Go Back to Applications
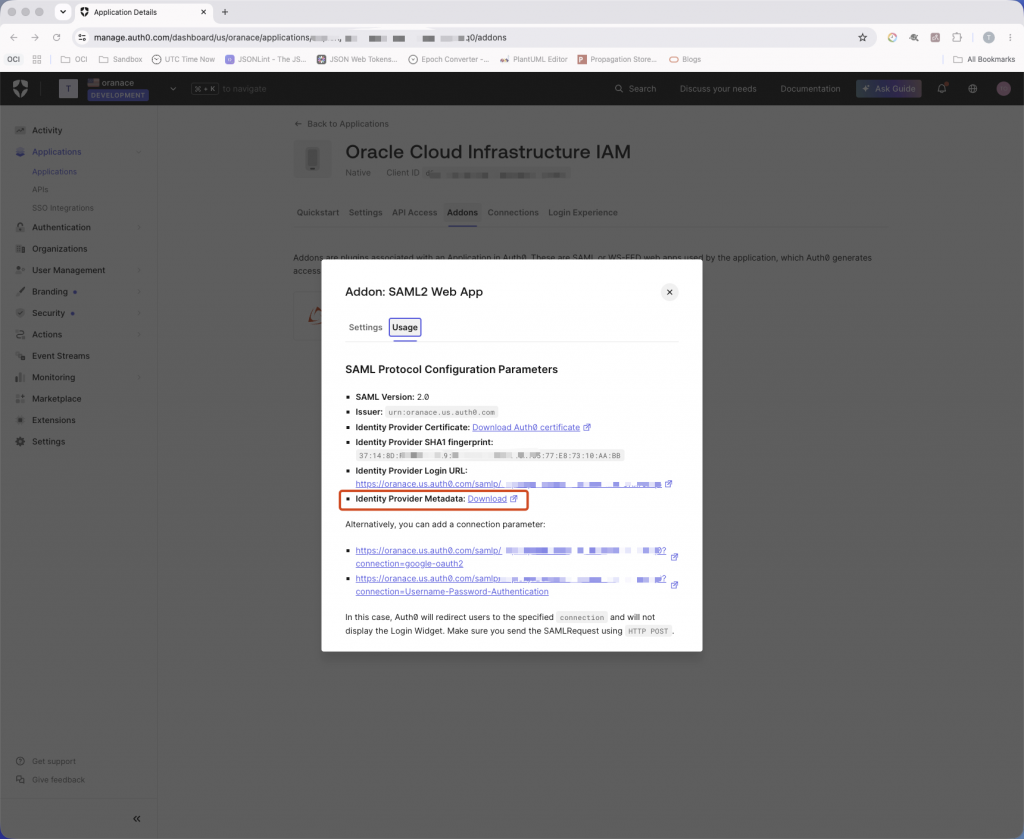 (341, 124)
